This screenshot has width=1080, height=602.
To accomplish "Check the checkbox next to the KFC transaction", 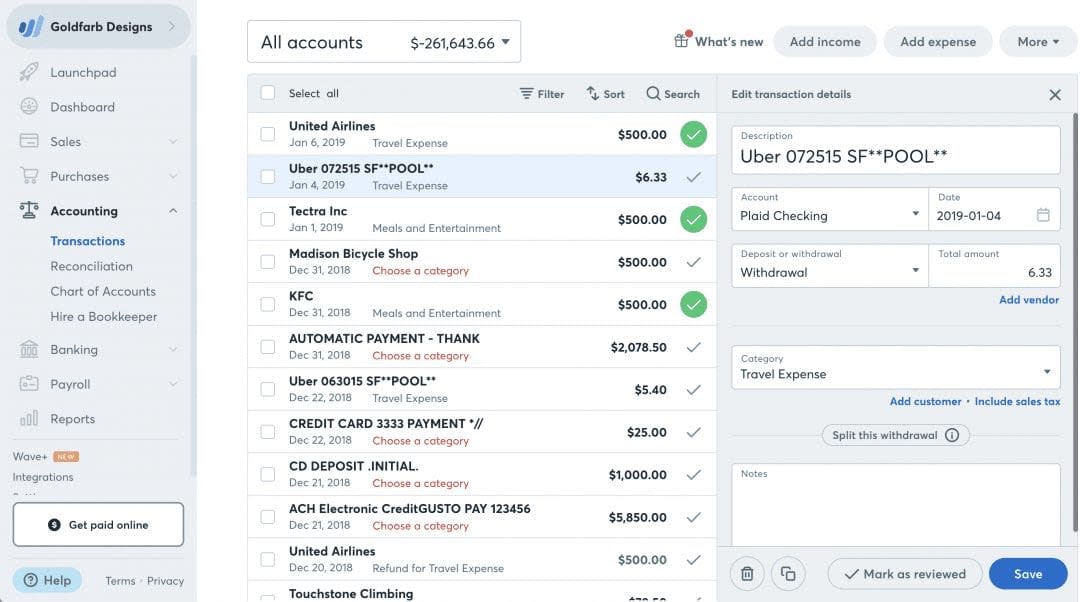I will (268, 306).
